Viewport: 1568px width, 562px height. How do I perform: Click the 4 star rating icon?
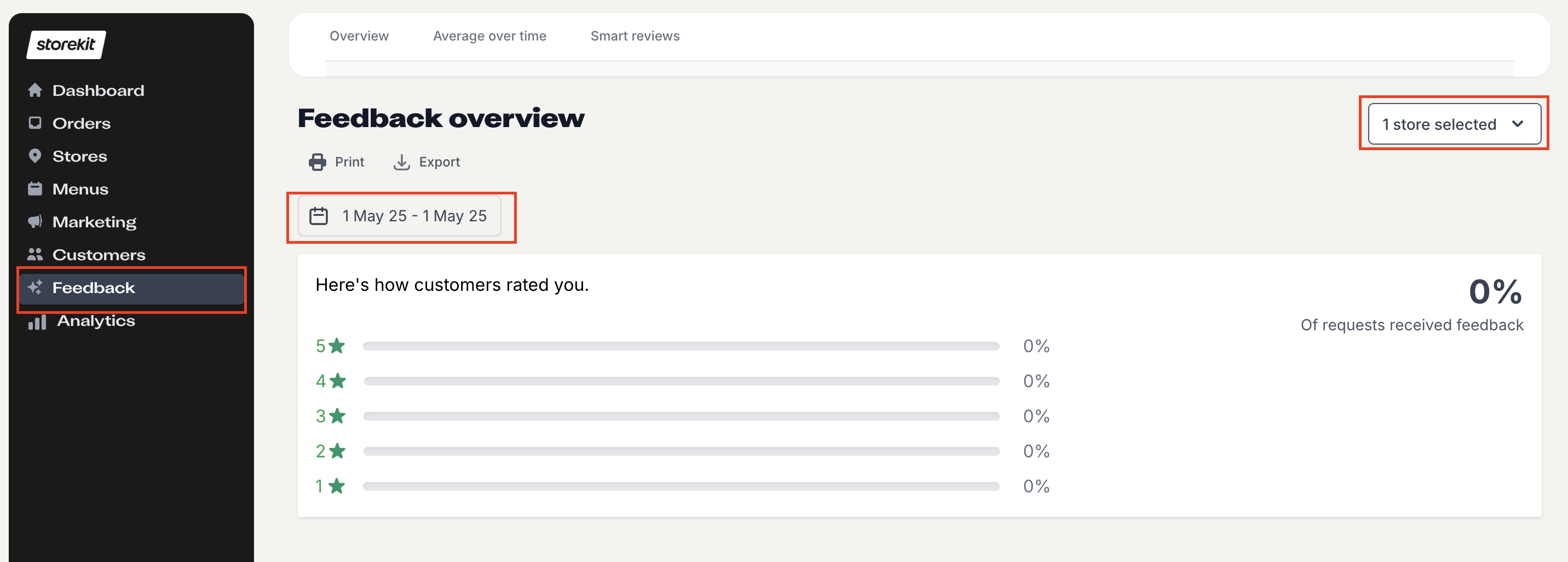tap(337, 381)
